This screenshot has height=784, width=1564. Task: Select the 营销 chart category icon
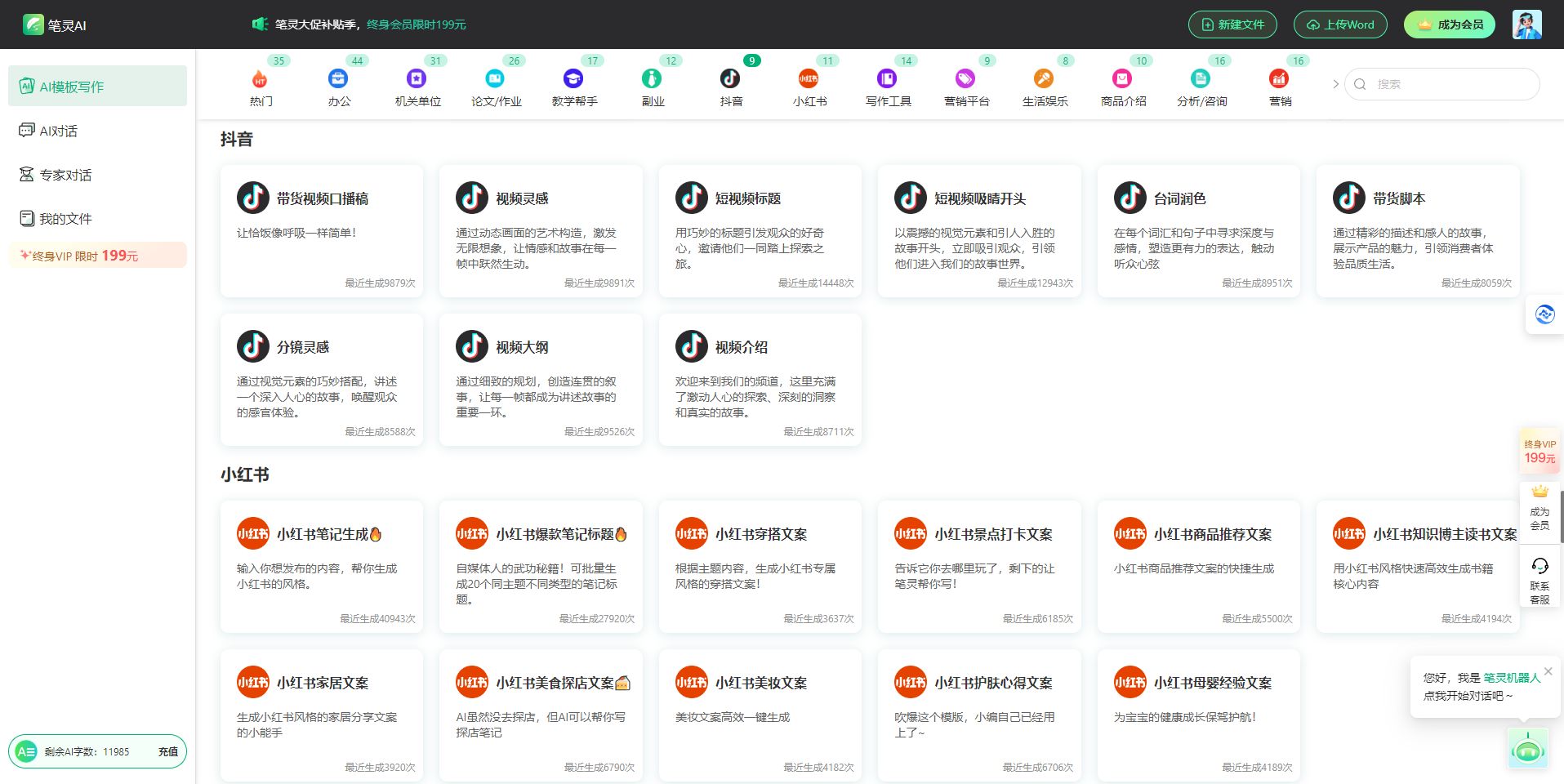(x=1279, y=78)
